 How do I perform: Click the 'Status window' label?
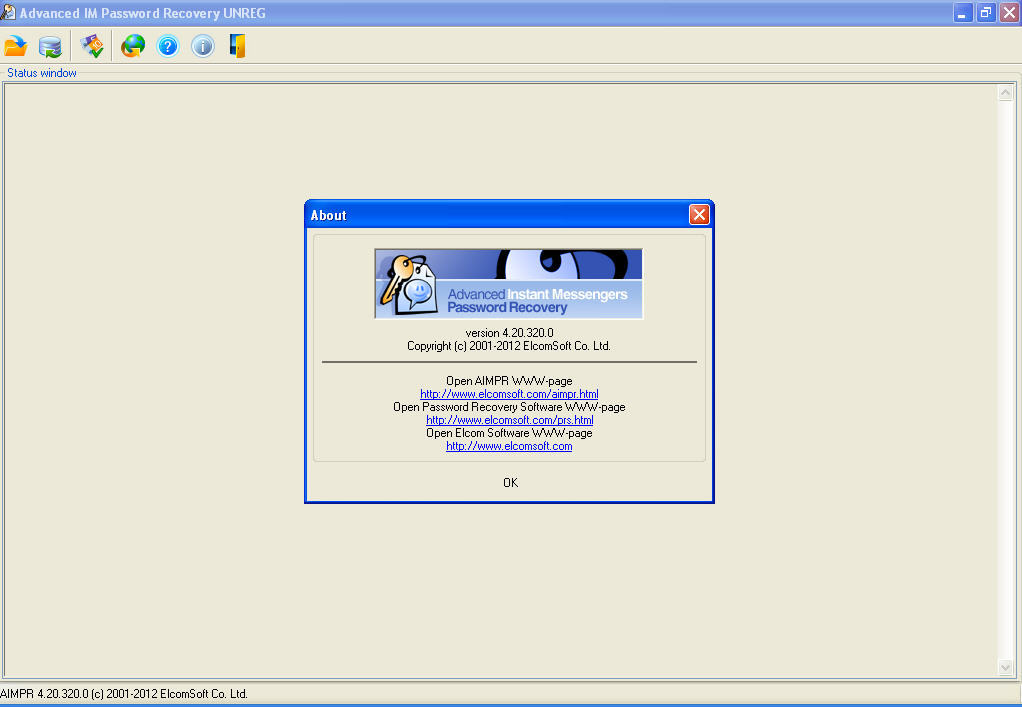point(42,73)
